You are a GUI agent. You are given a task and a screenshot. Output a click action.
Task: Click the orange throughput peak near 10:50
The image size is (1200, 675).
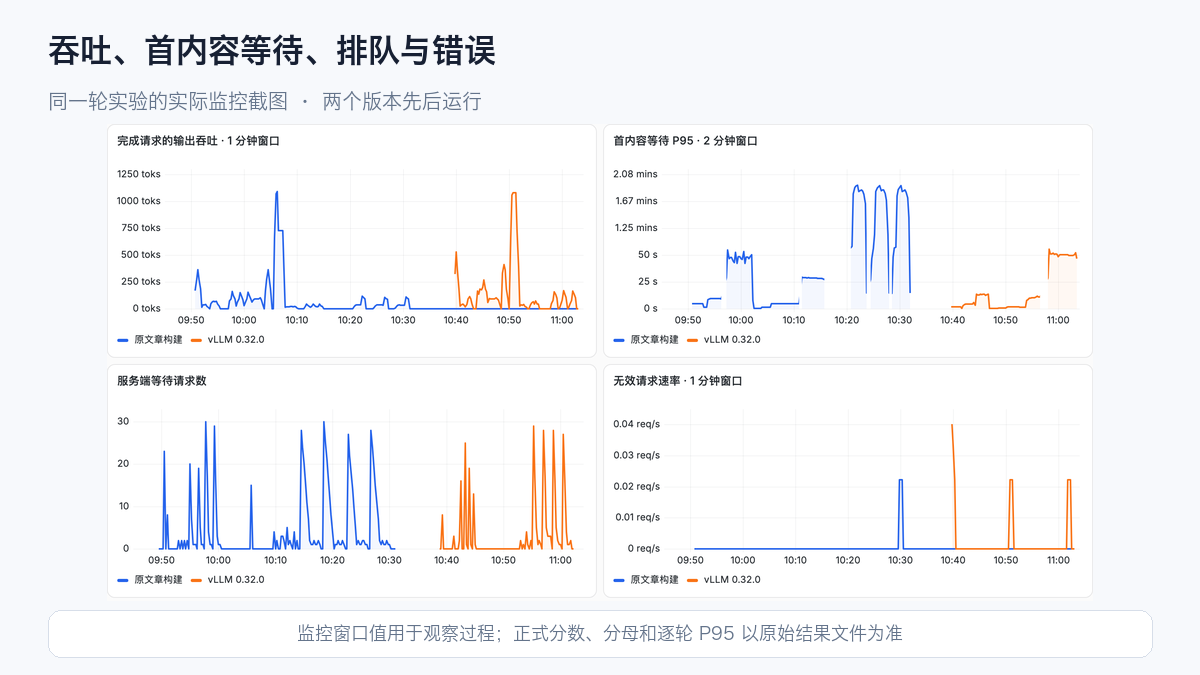tap(514, 194)
